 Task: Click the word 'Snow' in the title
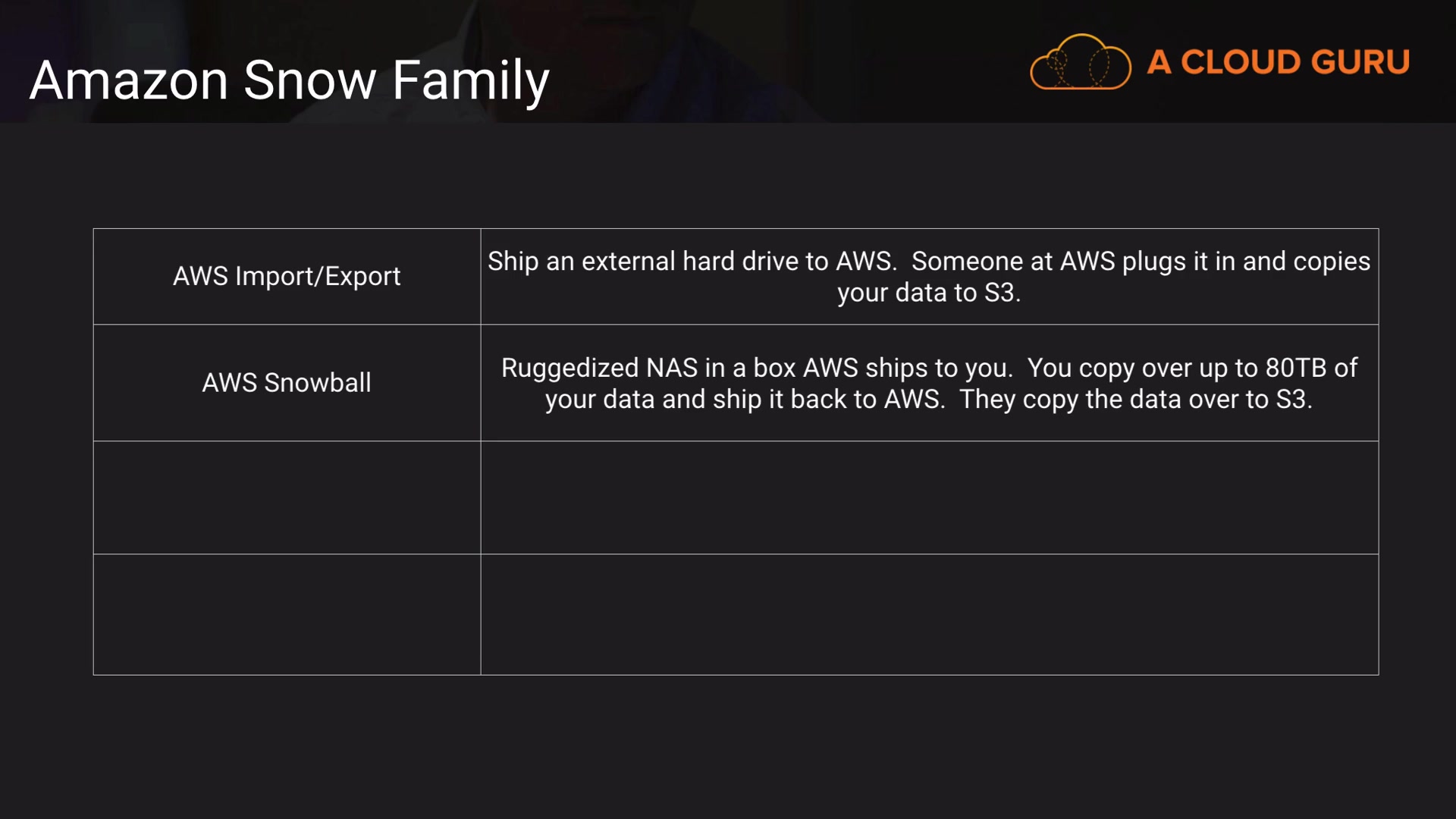[309, 80]
